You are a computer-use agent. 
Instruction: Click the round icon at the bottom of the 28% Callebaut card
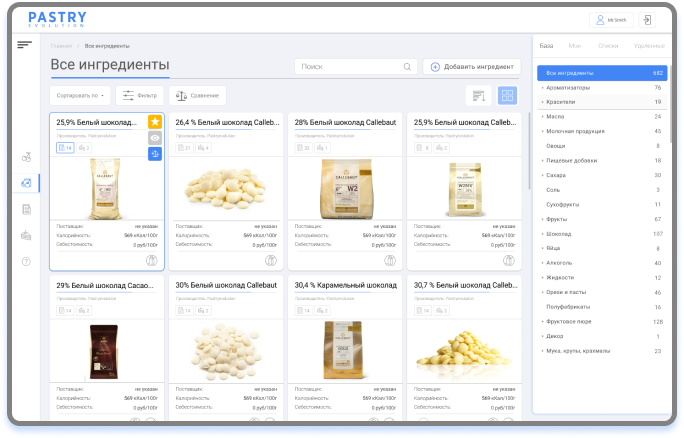click(390, 260)
